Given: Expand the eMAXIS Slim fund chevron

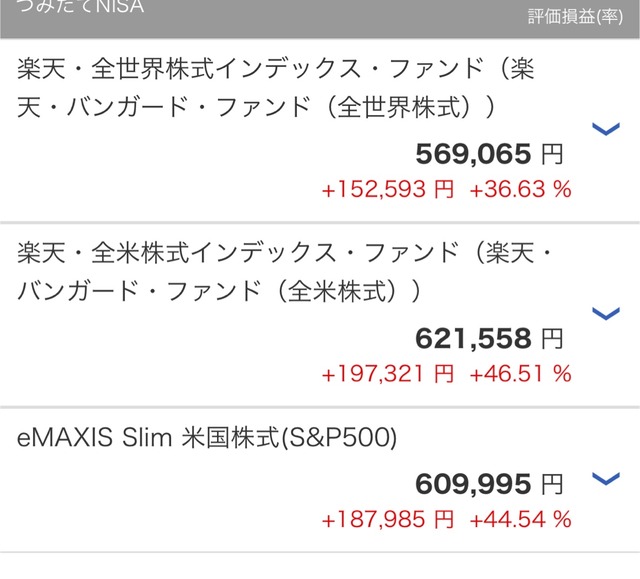Looking at the screenshot, I should pos(606,478).
